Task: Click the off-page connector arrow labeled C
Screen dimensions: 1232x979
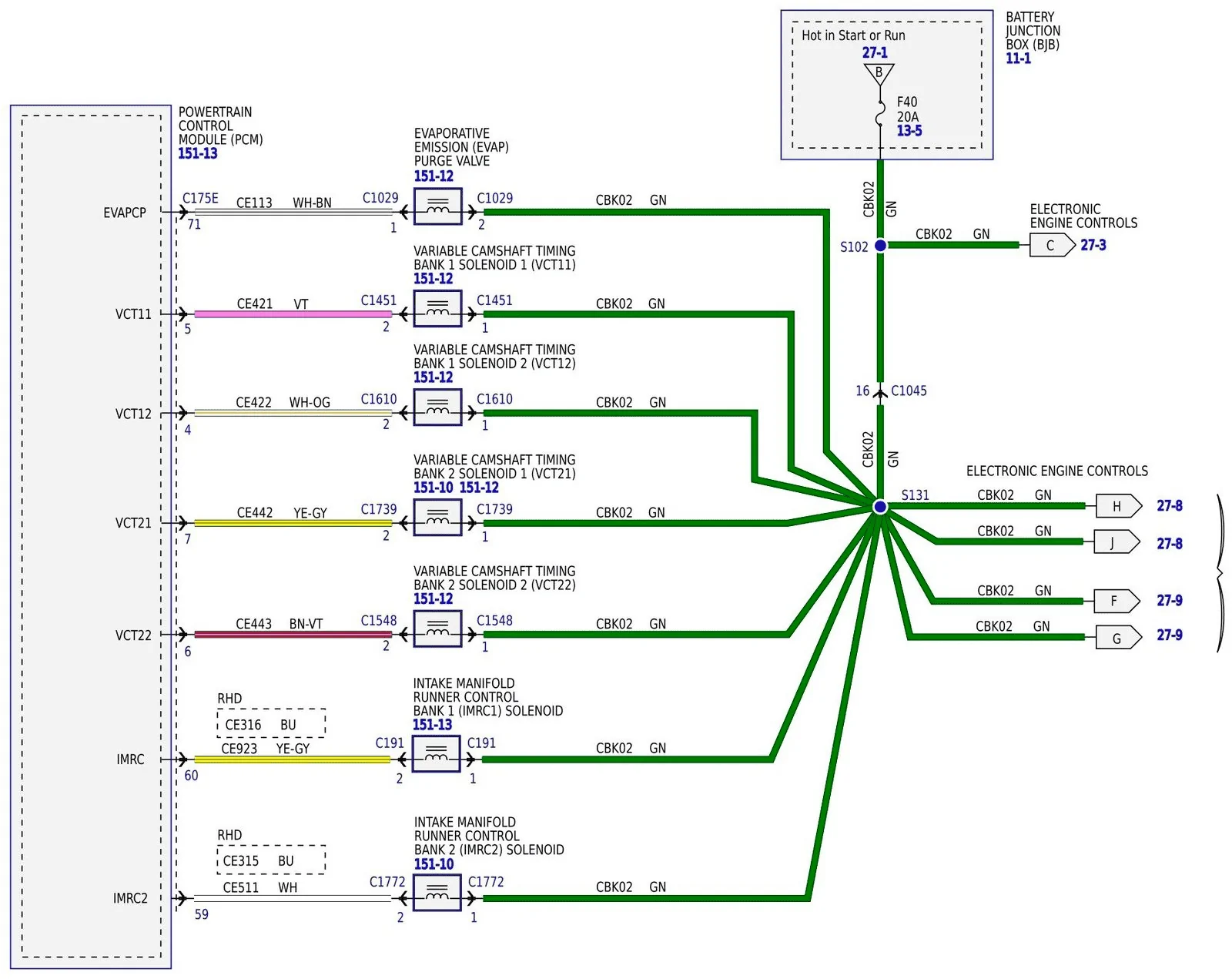Action: (1052, 245)
